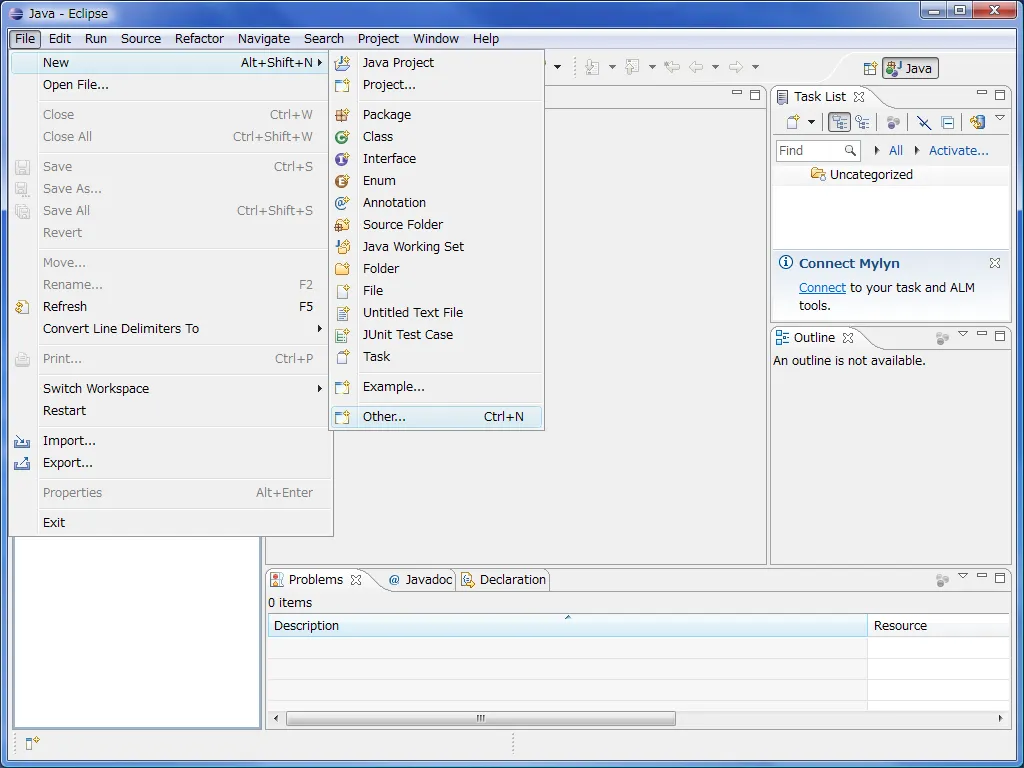Click the New Task icon in Task List
1024x768 pixels.
793,122
